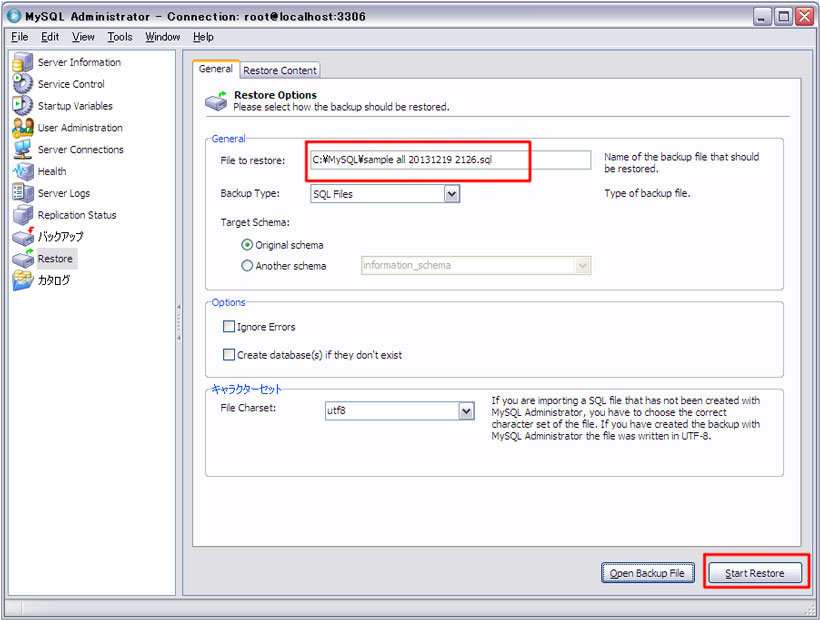Select カタログ in the sidebar

click(x=53, y=280)
